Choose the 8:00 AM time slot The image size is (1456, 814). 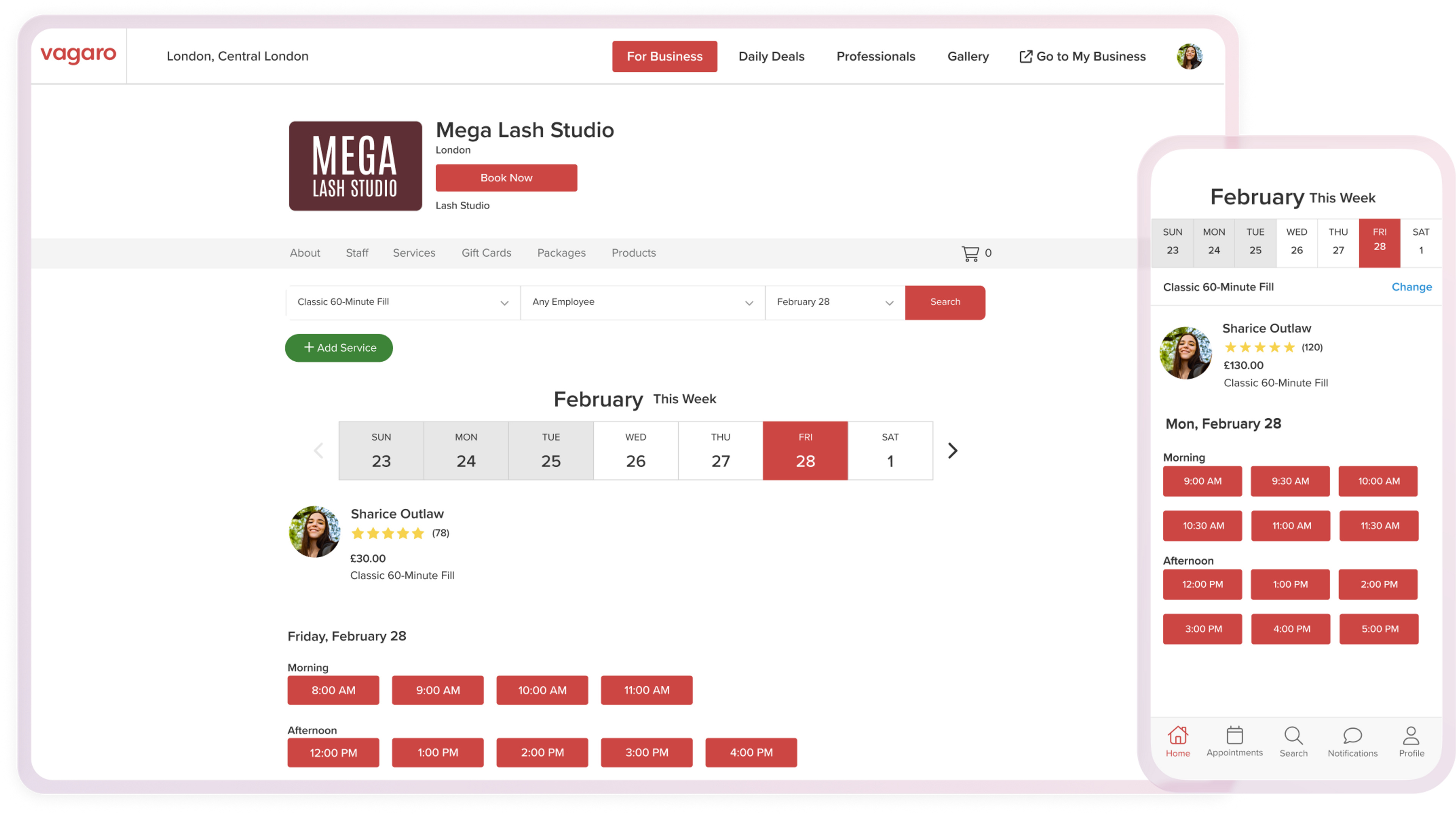[333, 690]
